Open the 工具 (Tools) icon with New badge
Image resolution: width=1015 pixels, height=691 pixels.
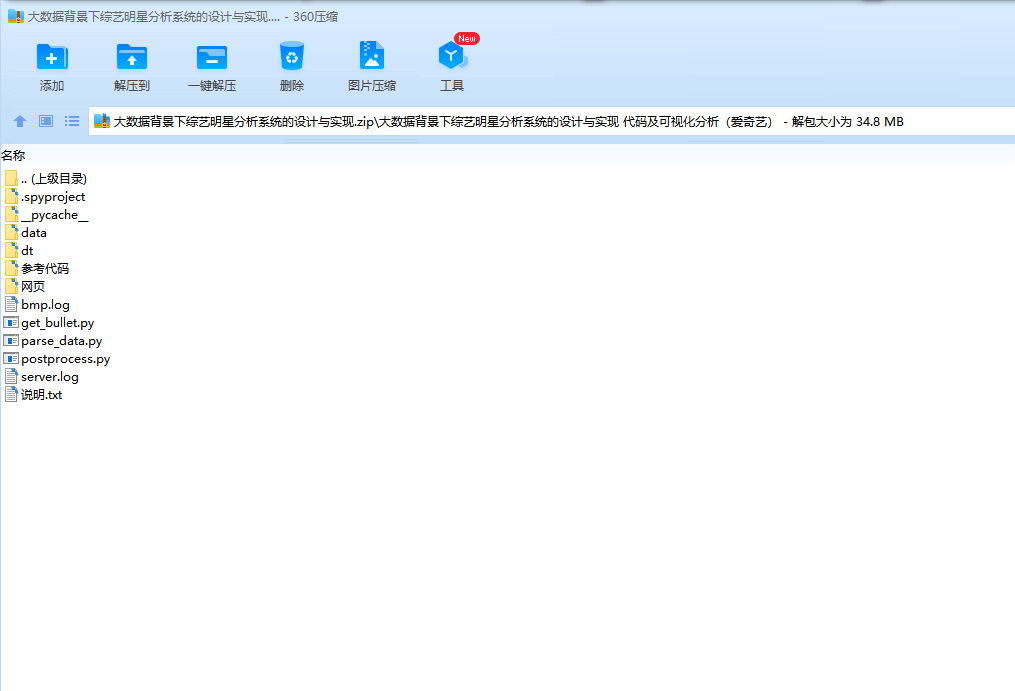(x=452, y=55)
